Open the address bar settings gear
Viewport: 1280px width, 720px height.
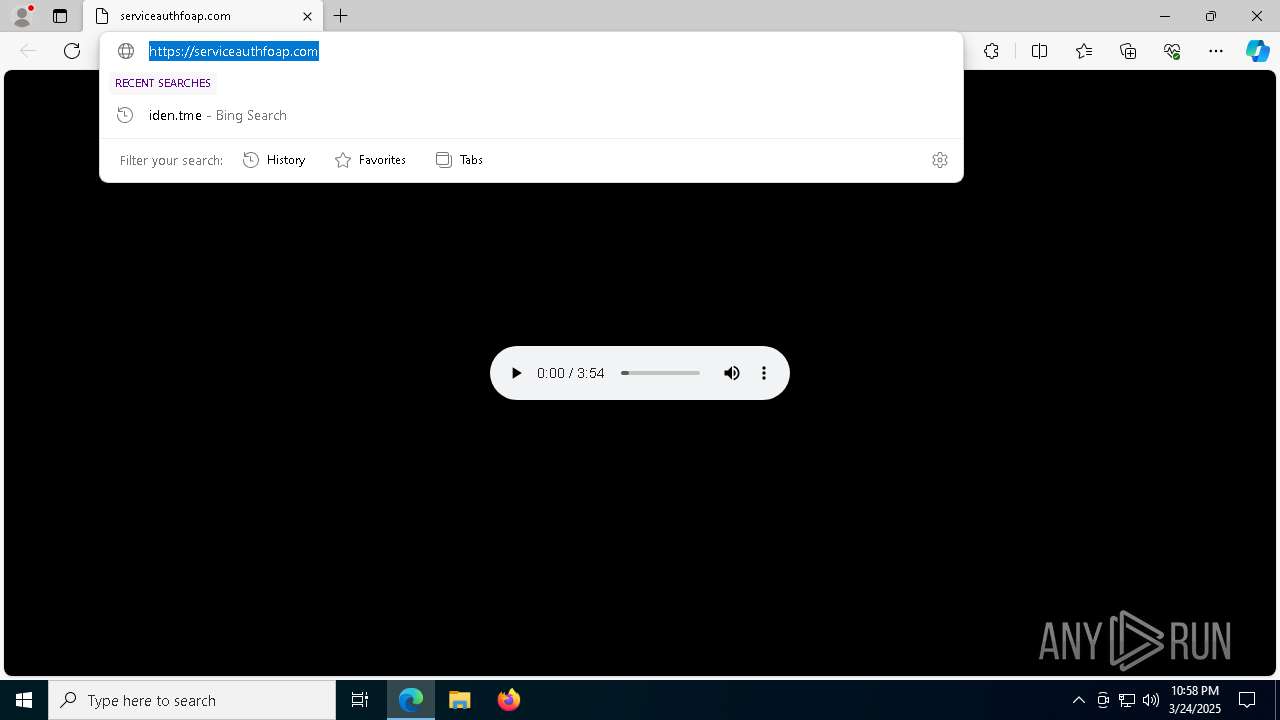pos(940,160)
